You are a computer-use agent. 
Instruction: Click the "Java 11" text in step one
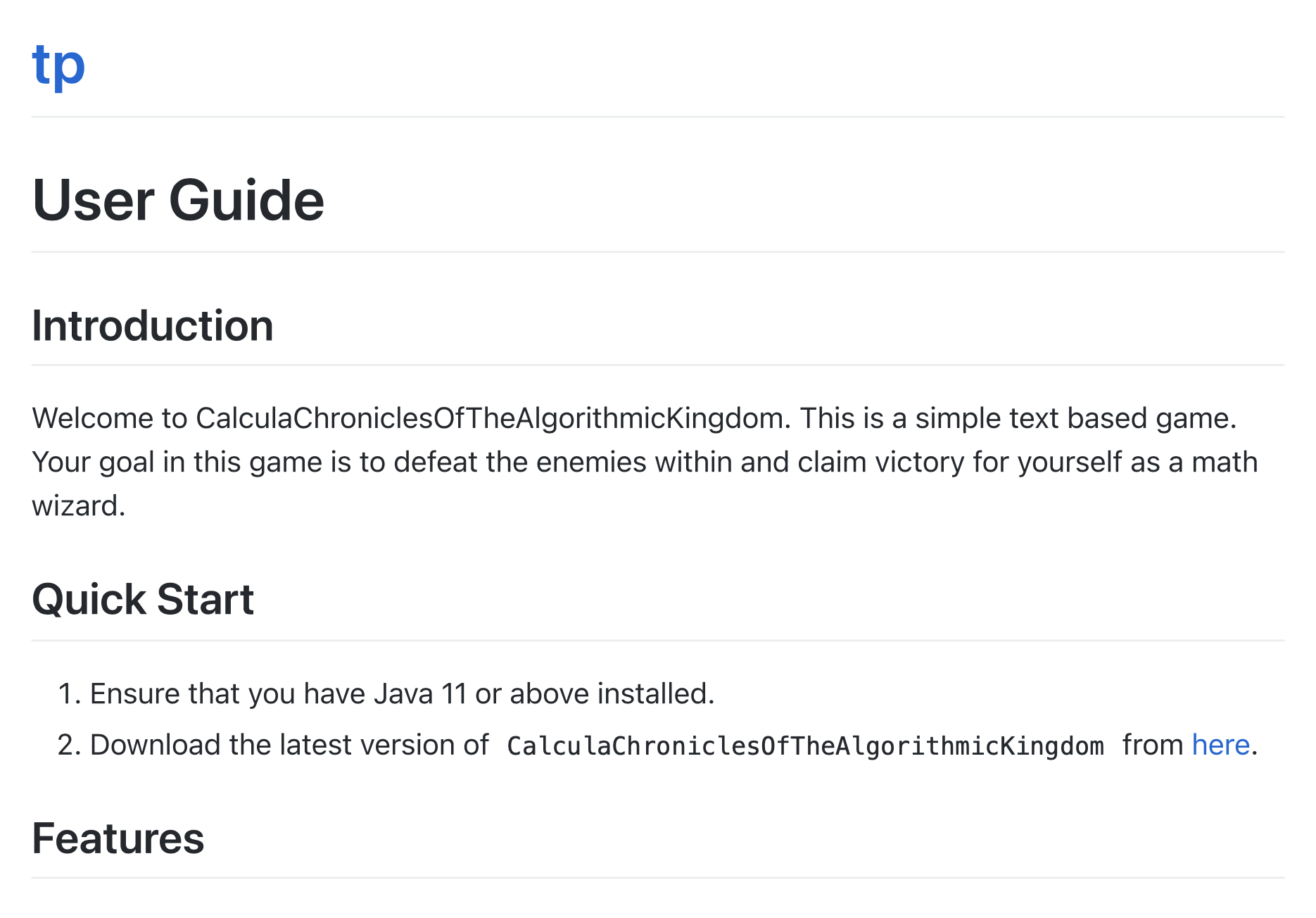pyautogui.click(x=420, y=694)
